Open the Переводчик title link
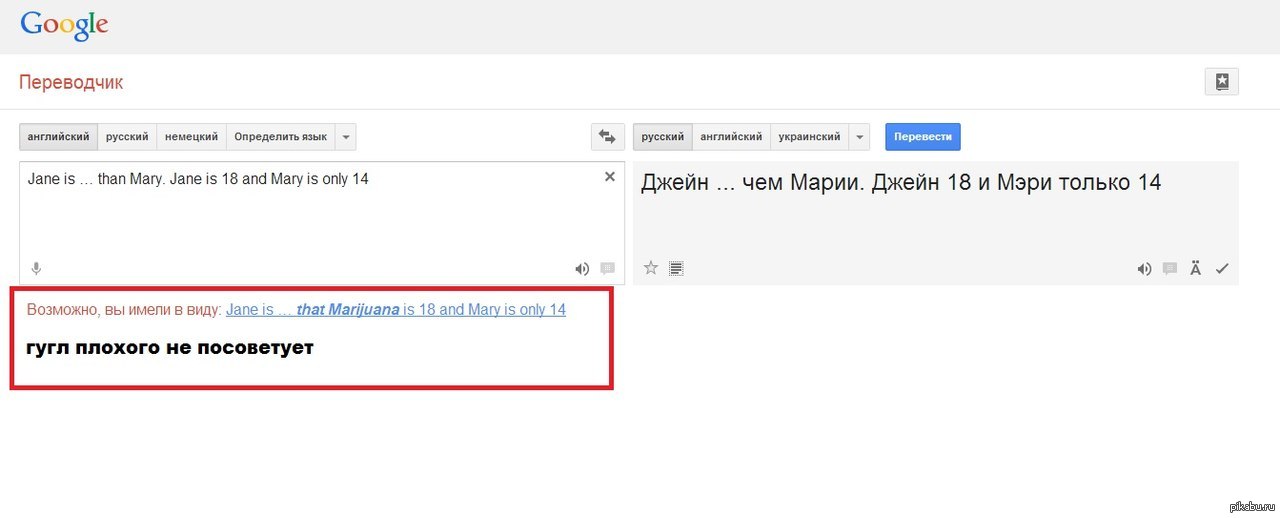 71,82
